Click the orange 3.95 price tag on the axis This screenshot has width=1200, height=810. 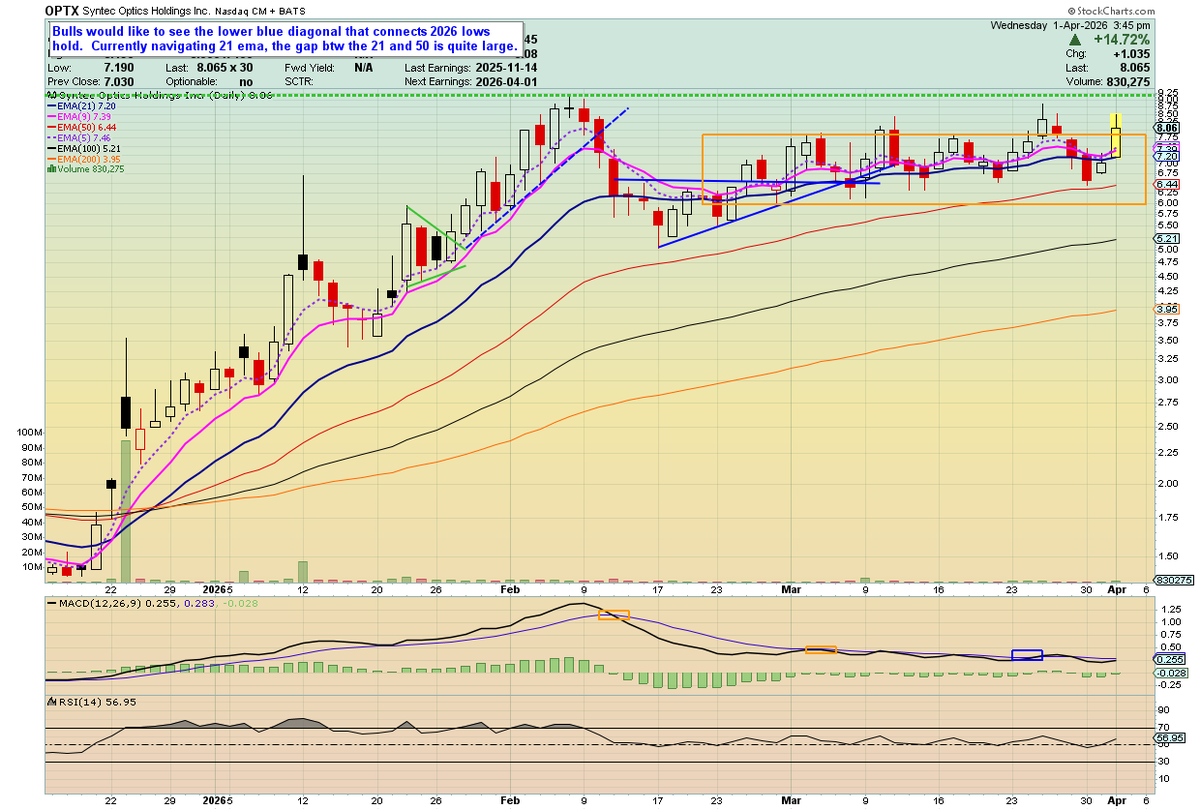tap(1166, 310)
